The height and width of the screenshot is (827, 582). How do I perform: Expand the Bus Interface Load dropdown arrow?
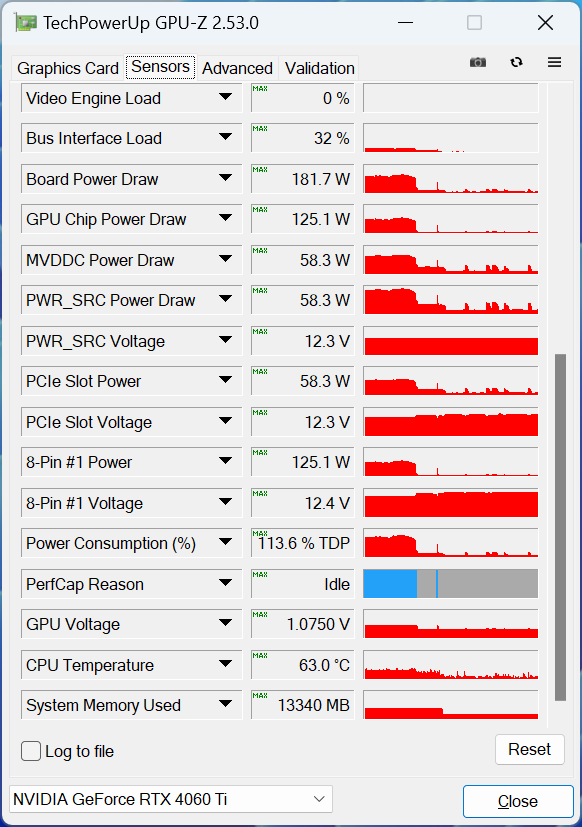tap(225, 137)
